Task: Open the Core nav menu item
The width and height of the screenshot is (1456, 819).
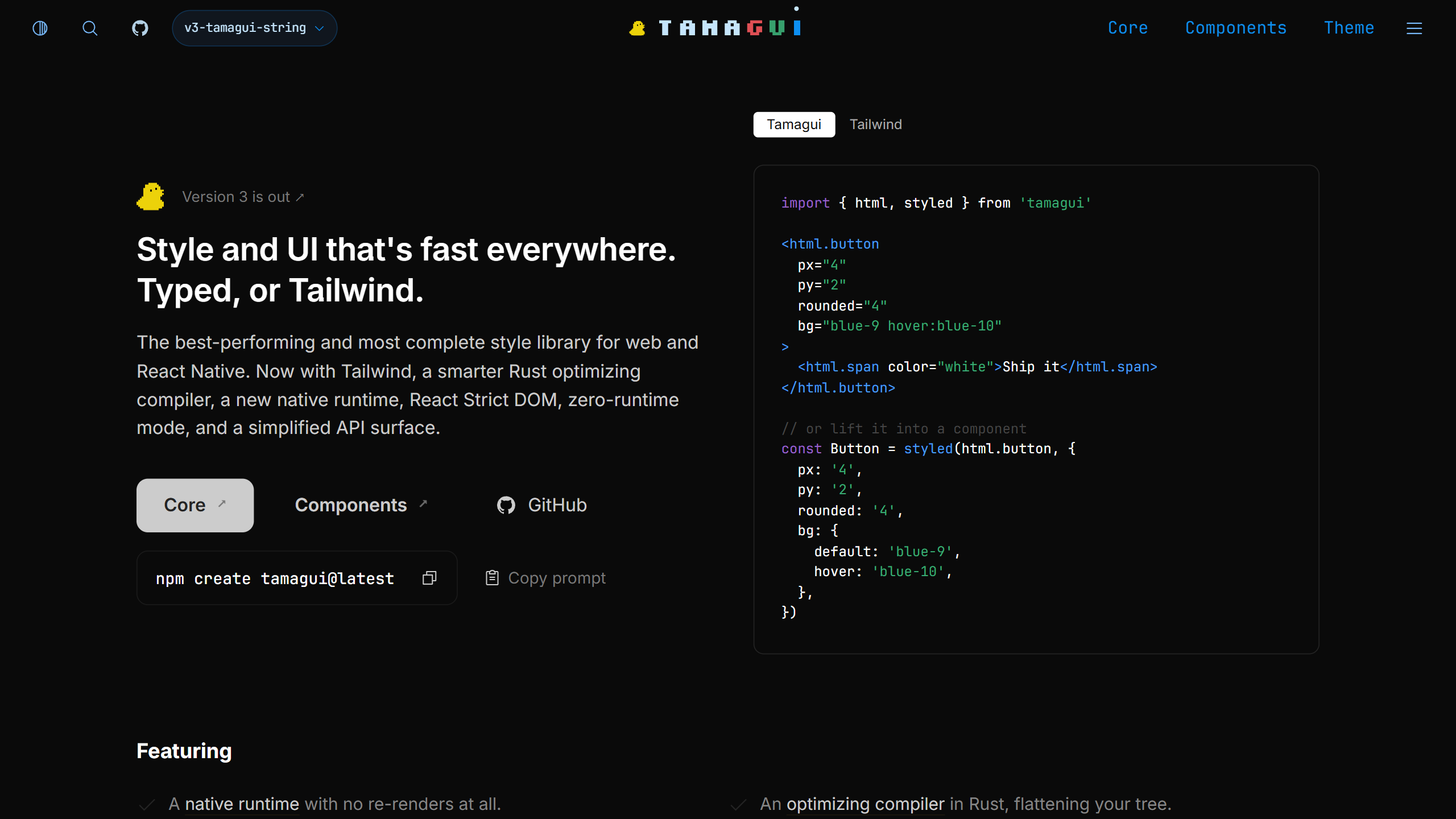Action: point(1127,28)
